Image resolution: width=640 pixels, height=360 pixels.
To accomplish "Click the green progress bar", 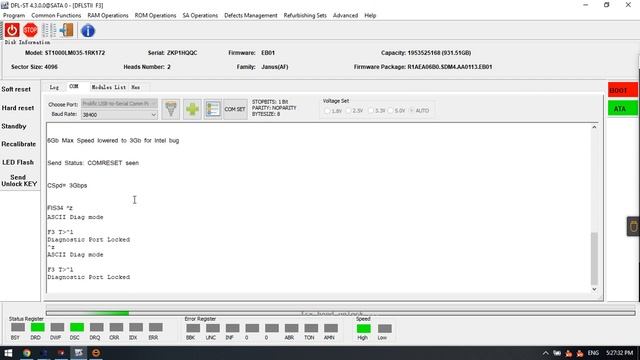I will coord(340,313).
